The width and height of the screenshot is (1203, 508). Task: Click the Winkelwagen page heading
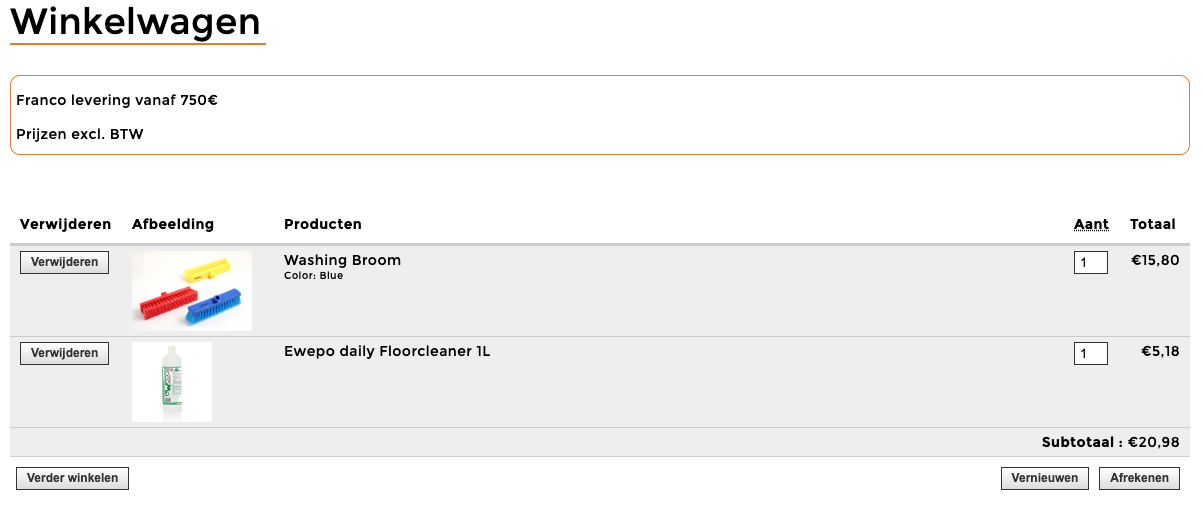point(135,21)
